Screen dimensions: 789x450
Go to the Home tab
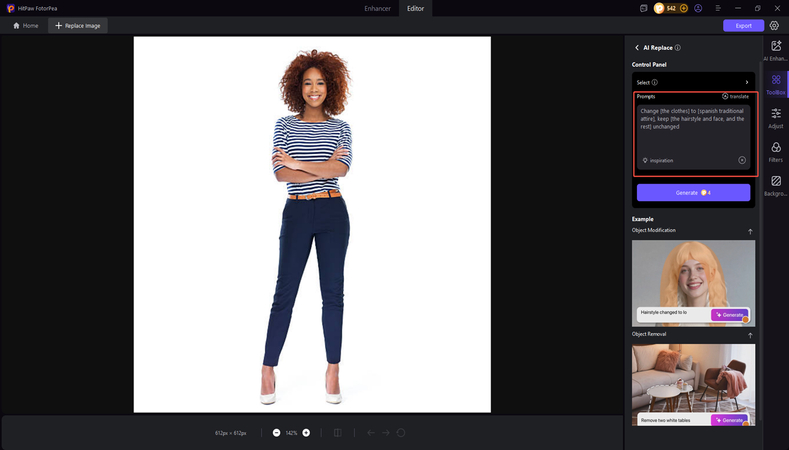(25, 25)
